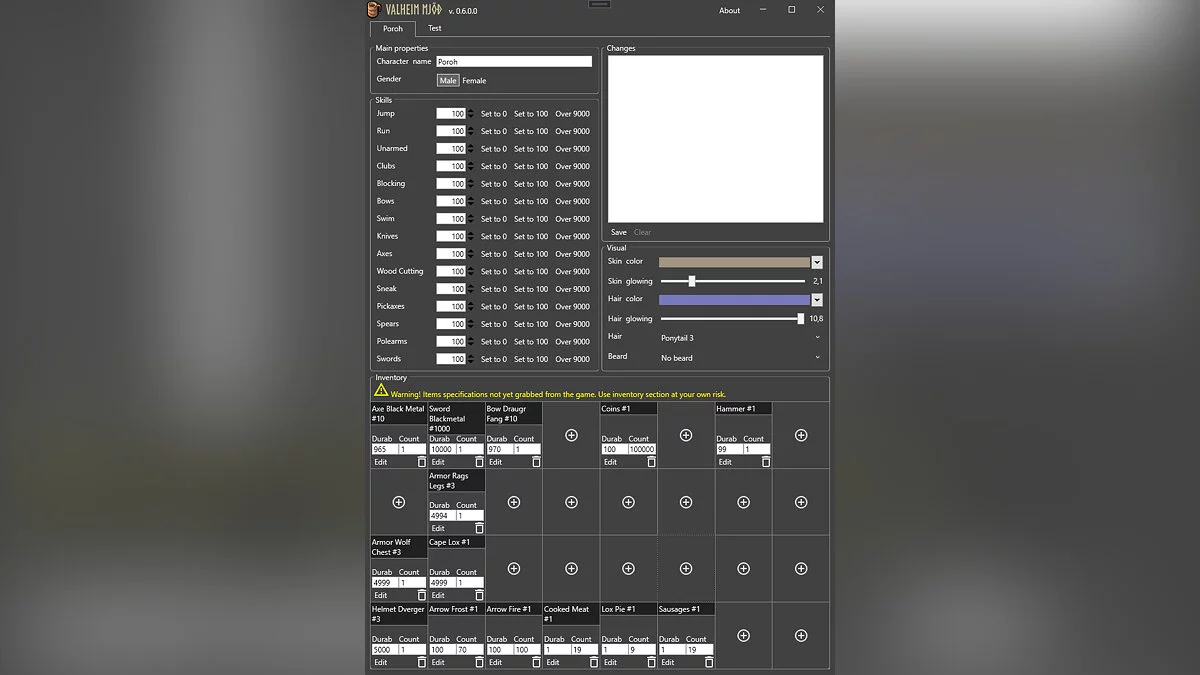
Task: Remove the Hammer #1 item via trash
Action: [766, 462]
